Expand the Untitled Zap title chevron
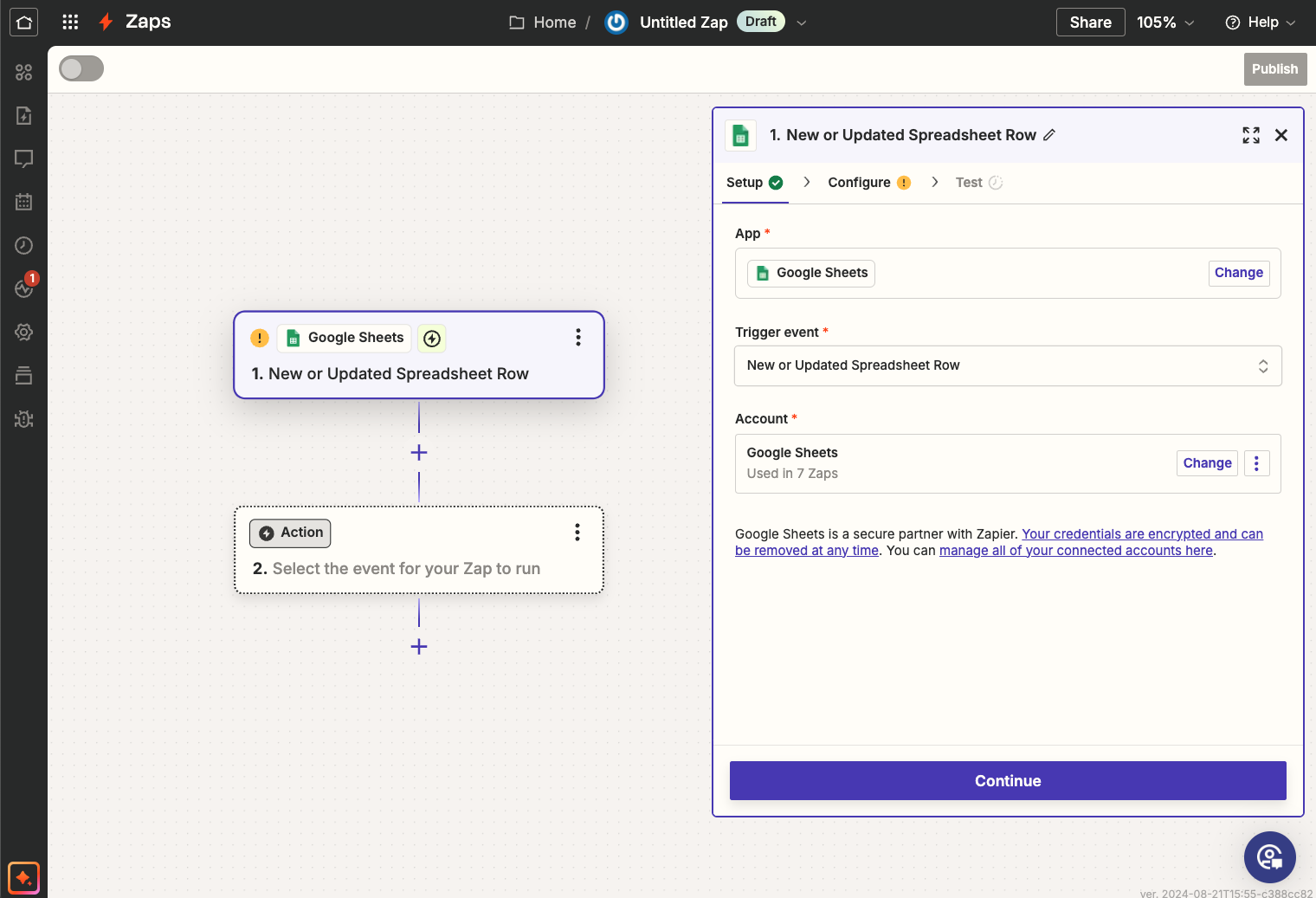This screenshot has width=1316, height=898. pos(801,23)
